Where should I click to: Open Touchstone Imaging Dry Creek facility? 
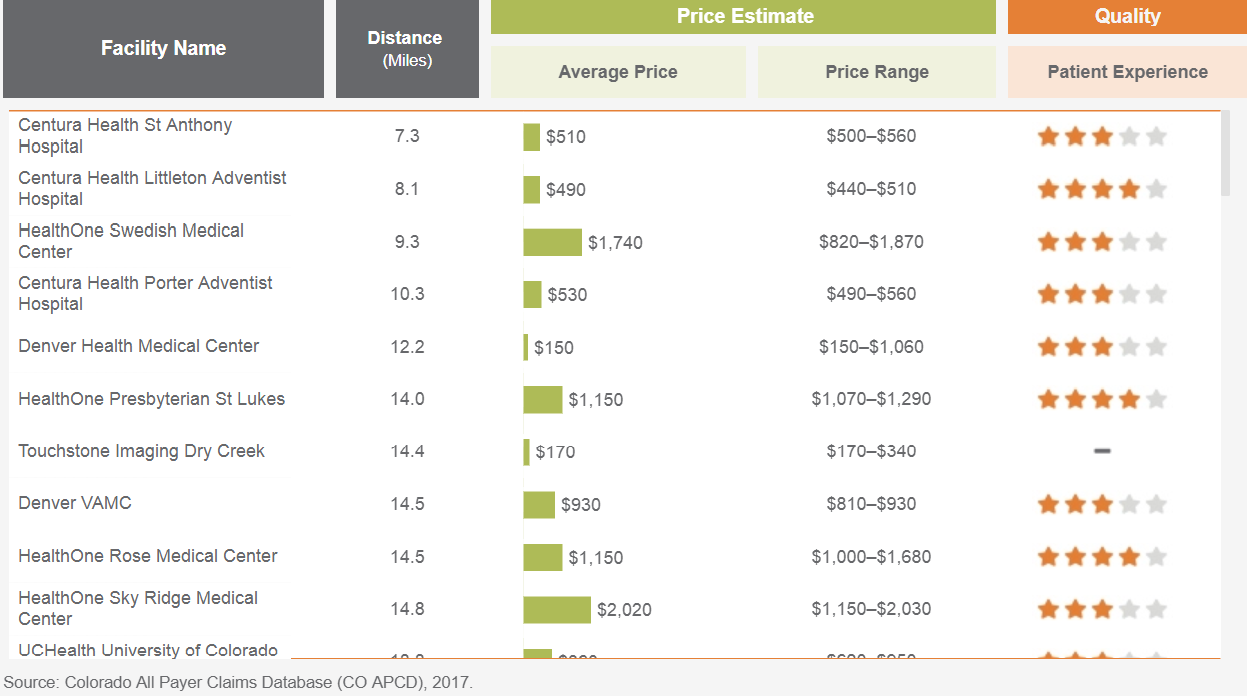(x=141, y=451)
